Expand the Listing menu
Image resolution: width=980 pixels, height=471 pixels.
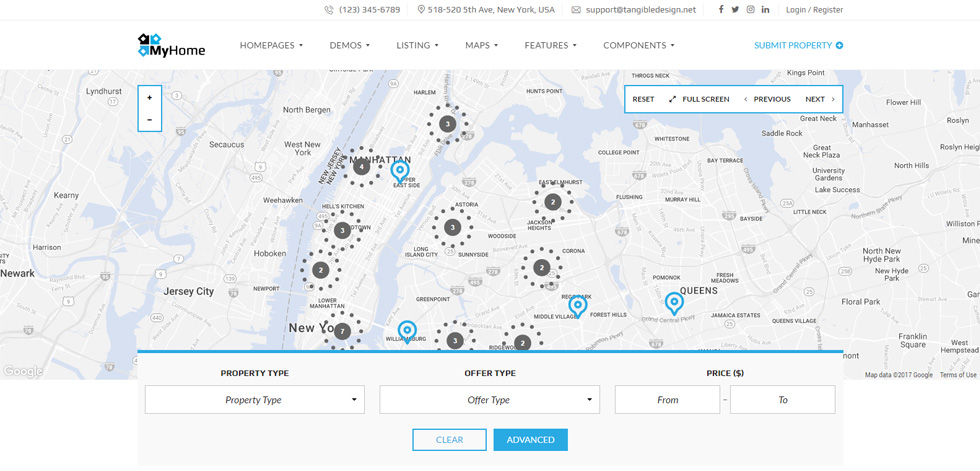click(417, 46)
